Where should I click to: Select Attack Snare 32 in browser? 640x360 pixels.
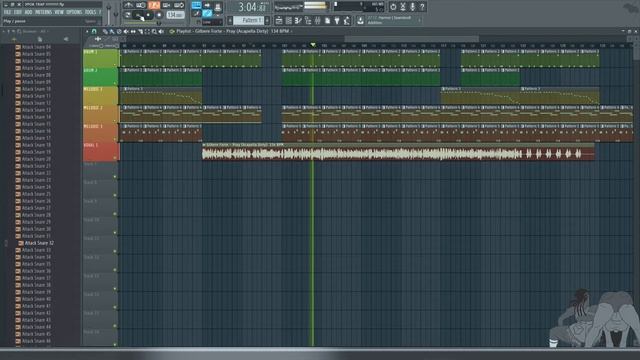tap(39, 243)
